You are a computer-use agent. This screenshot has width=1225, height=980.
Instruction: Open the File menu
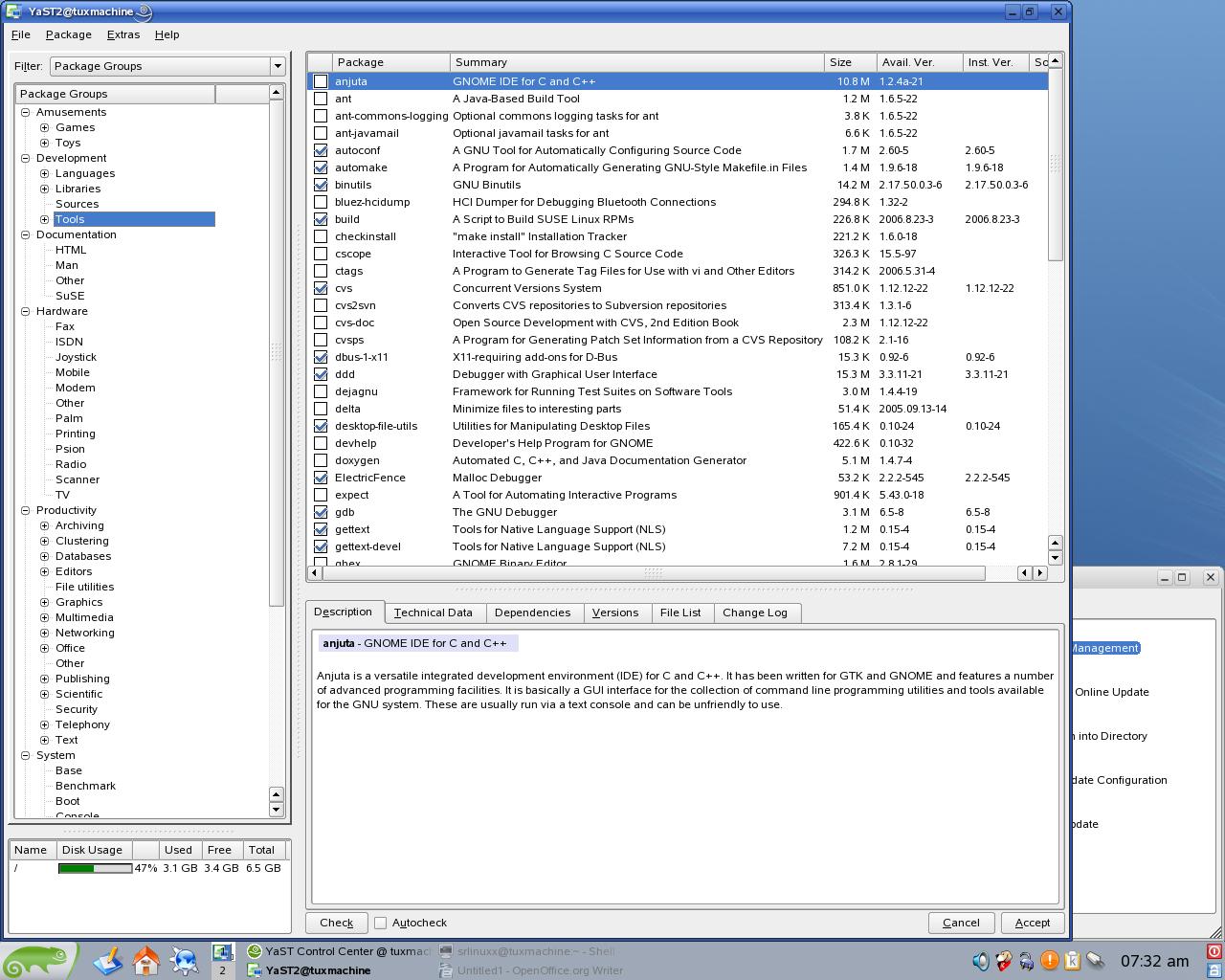[x=20, y=34]
